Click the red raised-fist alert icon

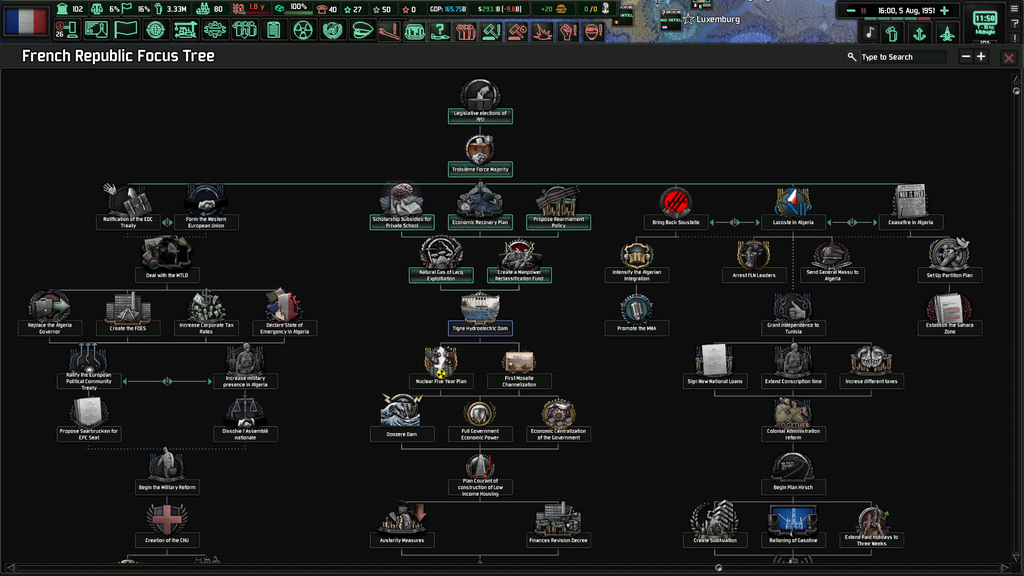[568, 31]
